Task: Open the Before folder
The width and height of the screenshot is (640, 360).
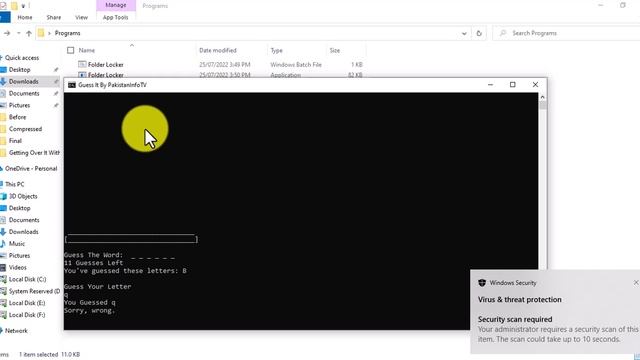Action: 18,117
